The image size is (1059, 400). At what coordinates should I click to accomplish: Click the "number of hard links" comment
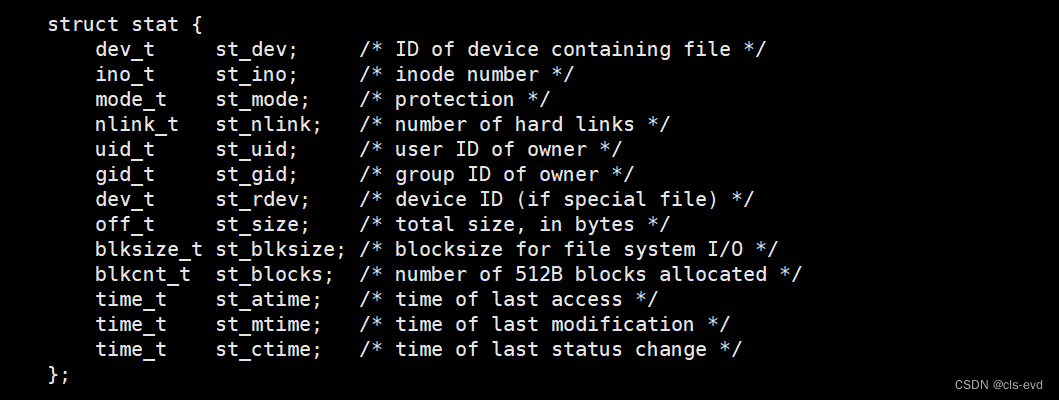pos(513,124)
